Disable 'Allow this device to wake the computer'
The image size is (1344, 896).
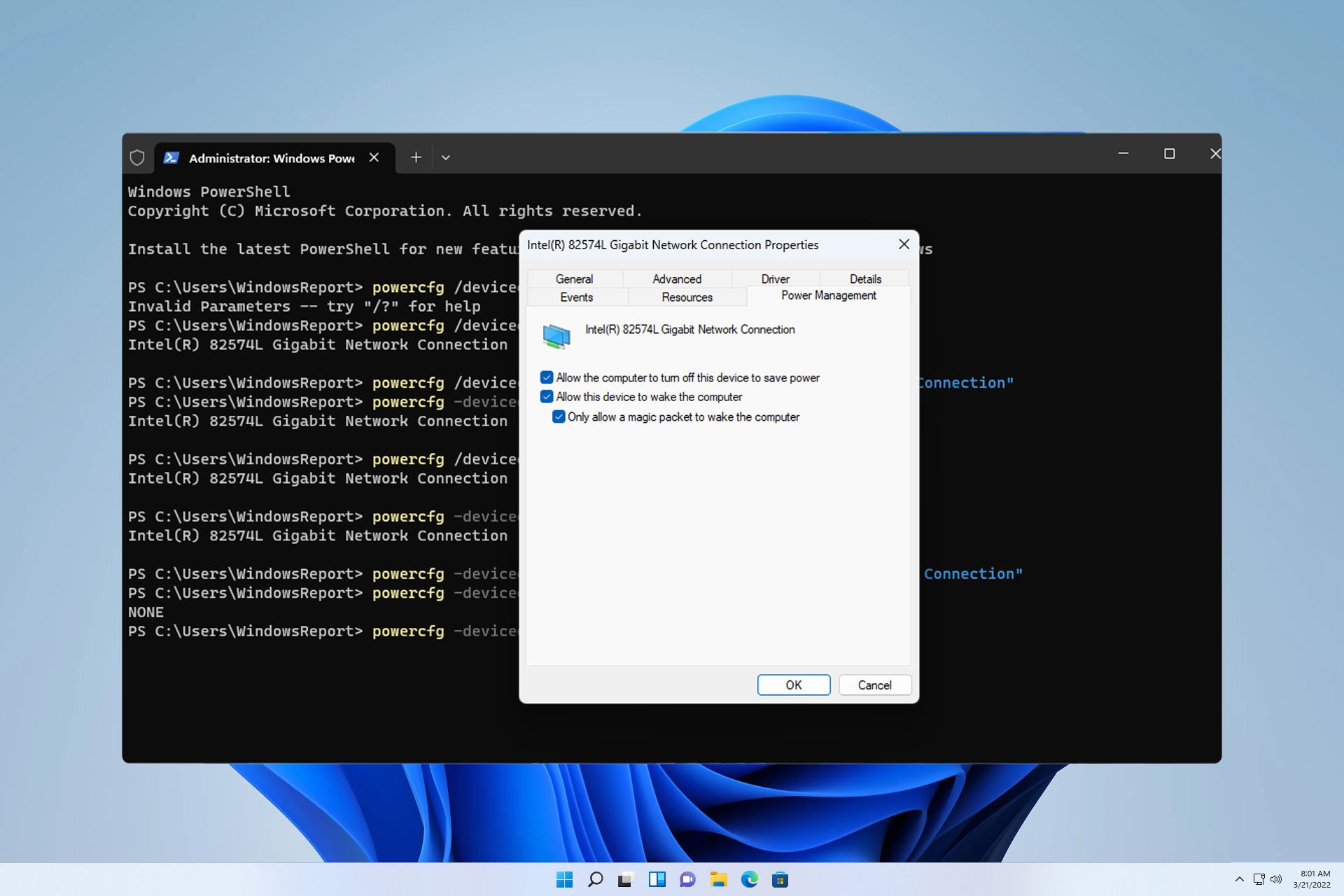pos(547,396)
